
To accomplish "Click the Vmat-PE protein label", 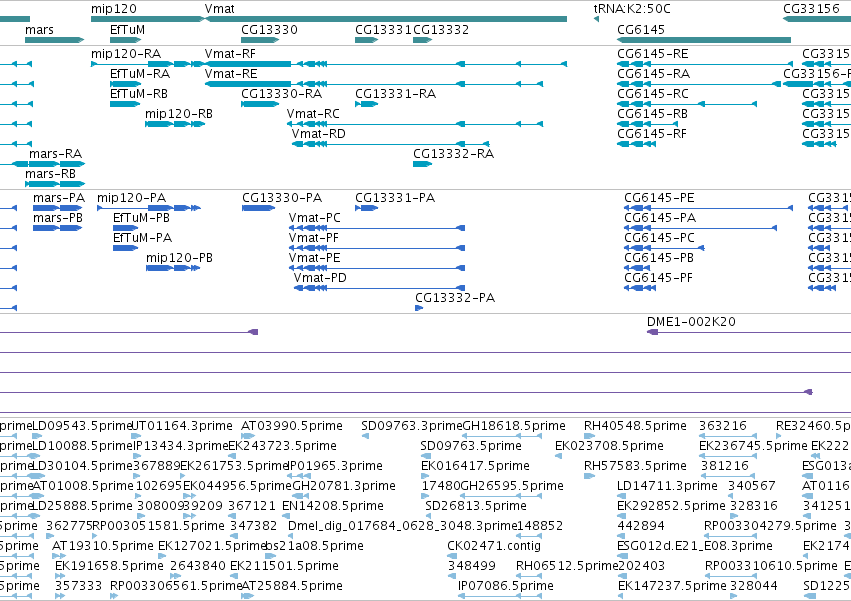I will click(315, 258).
